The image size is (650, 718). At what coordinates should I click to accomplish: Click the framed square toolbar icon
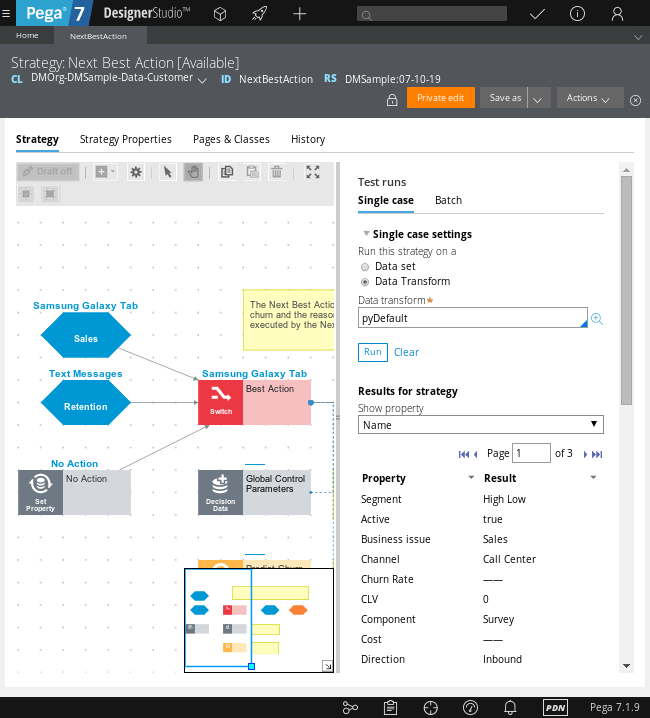[50, 194]
